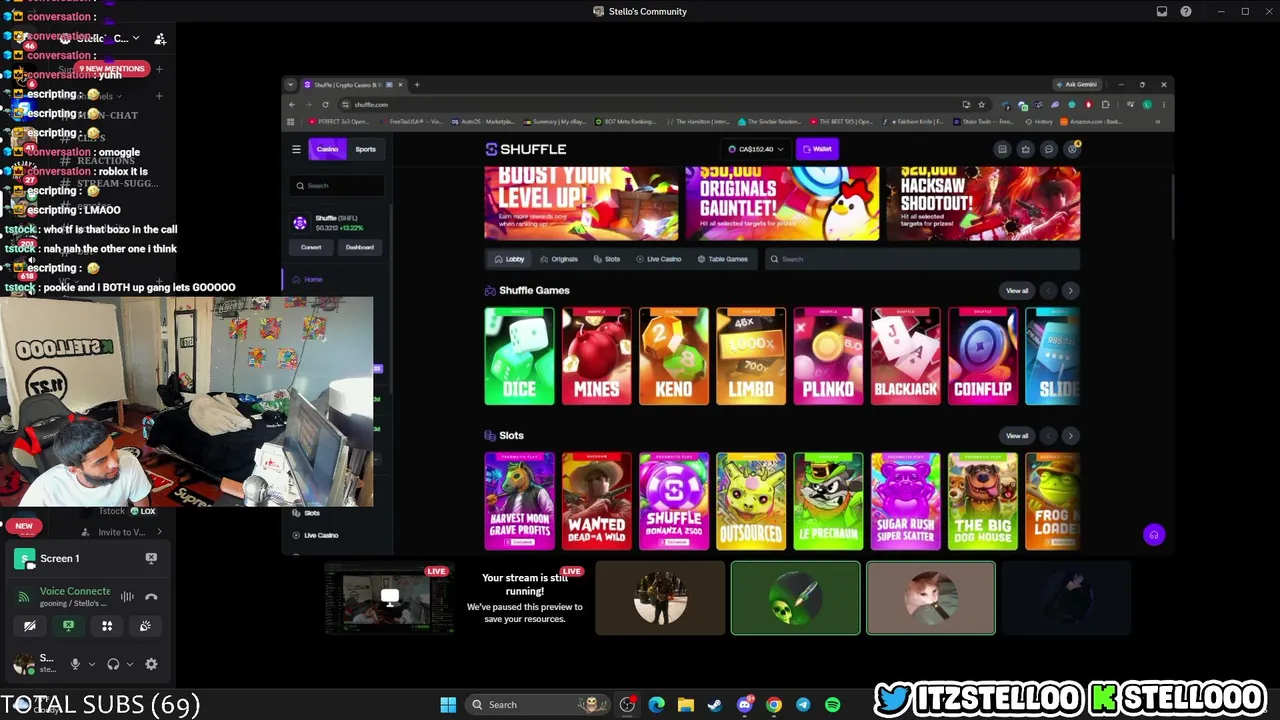The height and width of the screenshot is (720, 1280).
Task: Open the Sugar Rush Super Scatter slot
Action: pyautogui.click(x=905, y=501)
